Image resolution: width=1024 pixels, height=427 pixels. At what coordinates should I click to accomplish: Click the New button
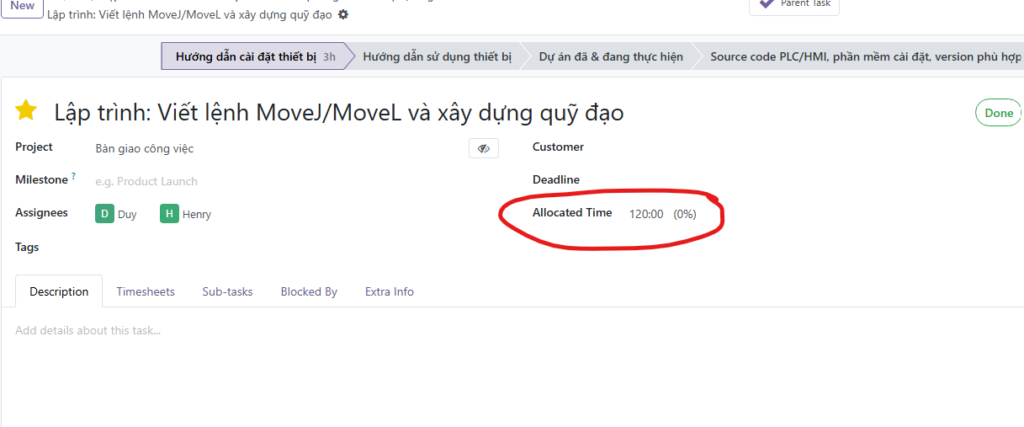[21, 6]
